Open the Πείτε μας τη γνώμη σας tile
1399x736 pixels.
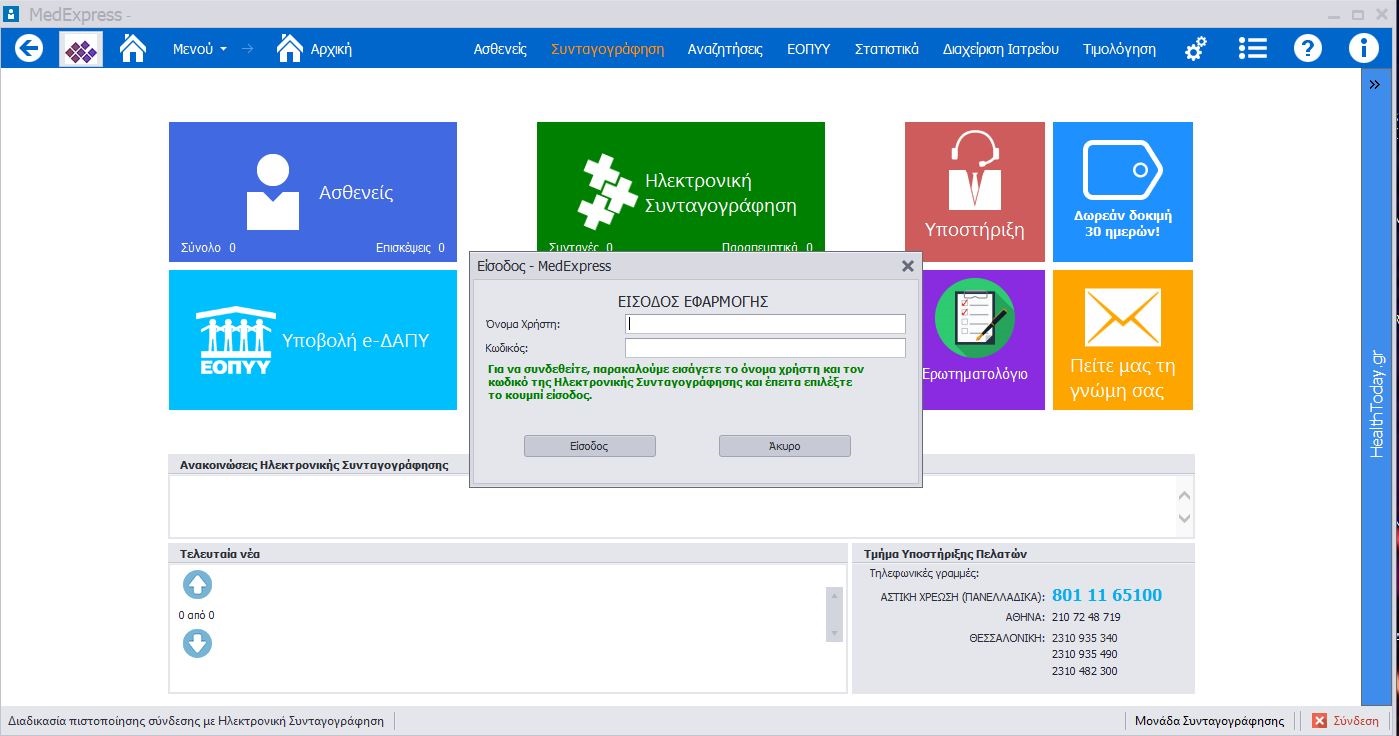click(x=1123, y=340)
